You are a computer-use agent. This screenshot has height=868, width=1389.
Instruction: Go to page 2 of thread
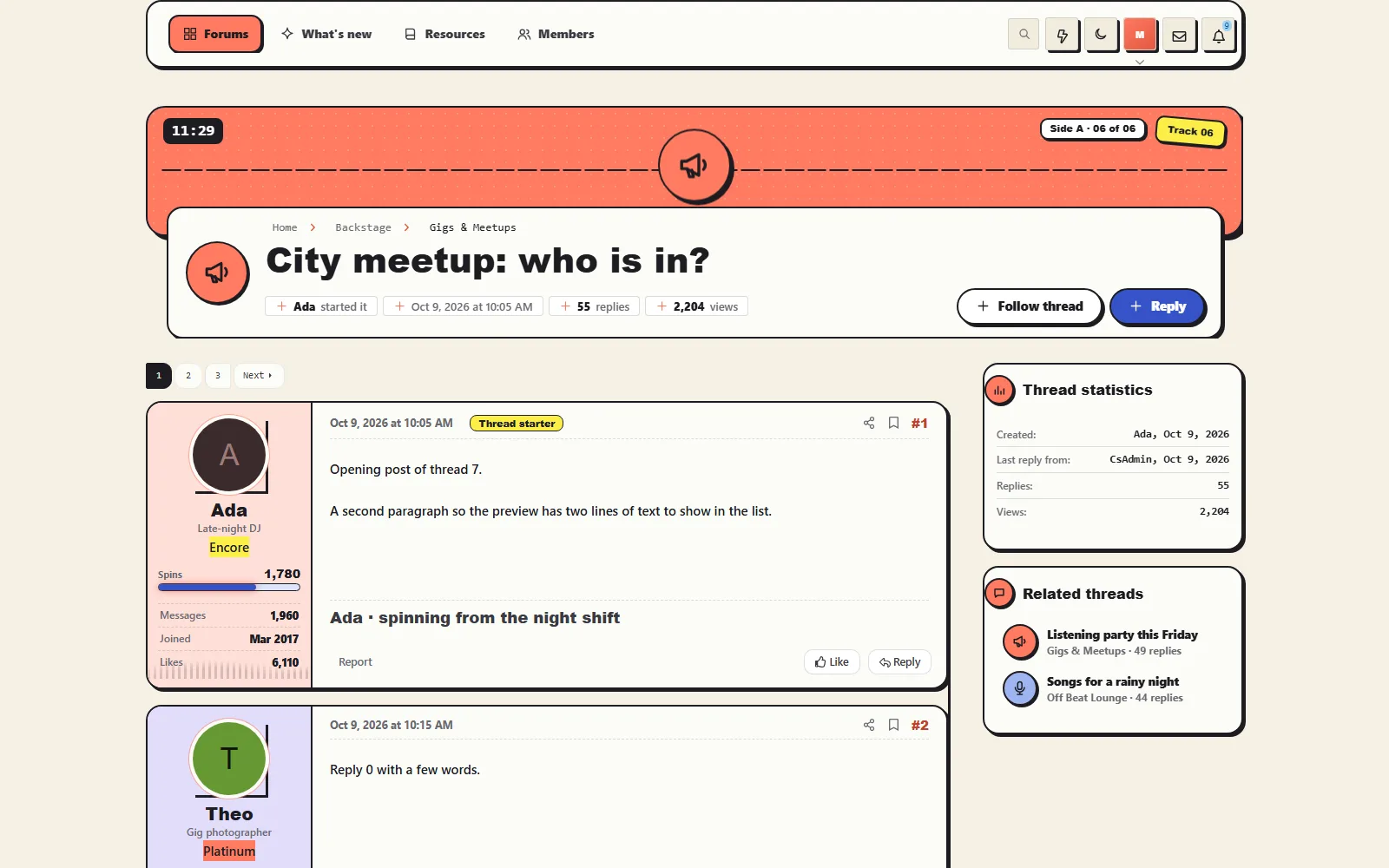pyautogui.click(x=188, y=376)
